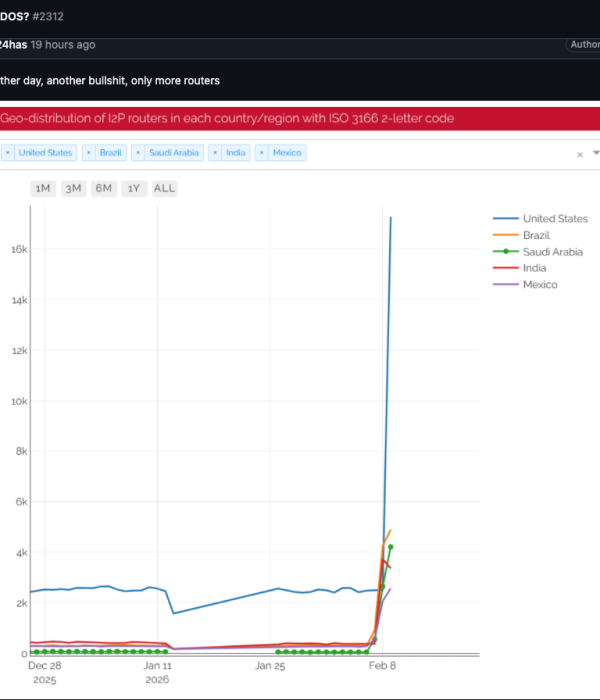Remove the India tag
Screen dimensions: 600x700
(216, 153)
